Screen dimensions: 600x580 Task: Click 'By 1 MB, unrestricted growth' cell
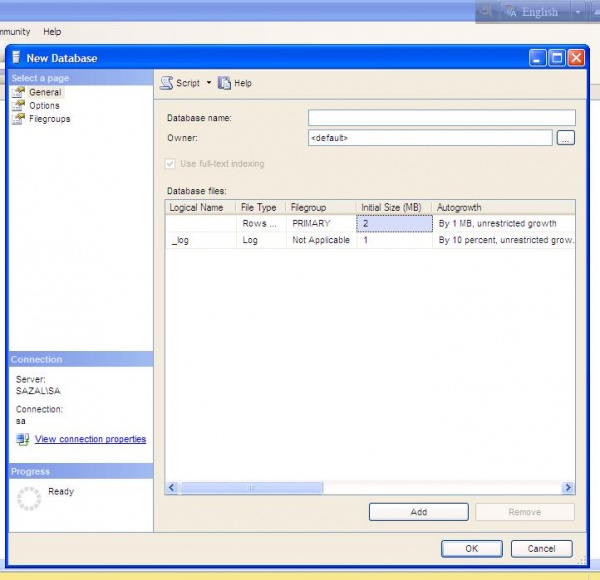504,223
